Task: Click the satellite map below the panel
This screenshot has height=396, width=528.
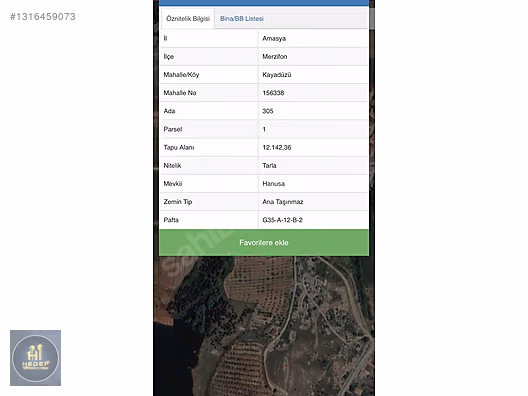Action: tap(264, 326)
